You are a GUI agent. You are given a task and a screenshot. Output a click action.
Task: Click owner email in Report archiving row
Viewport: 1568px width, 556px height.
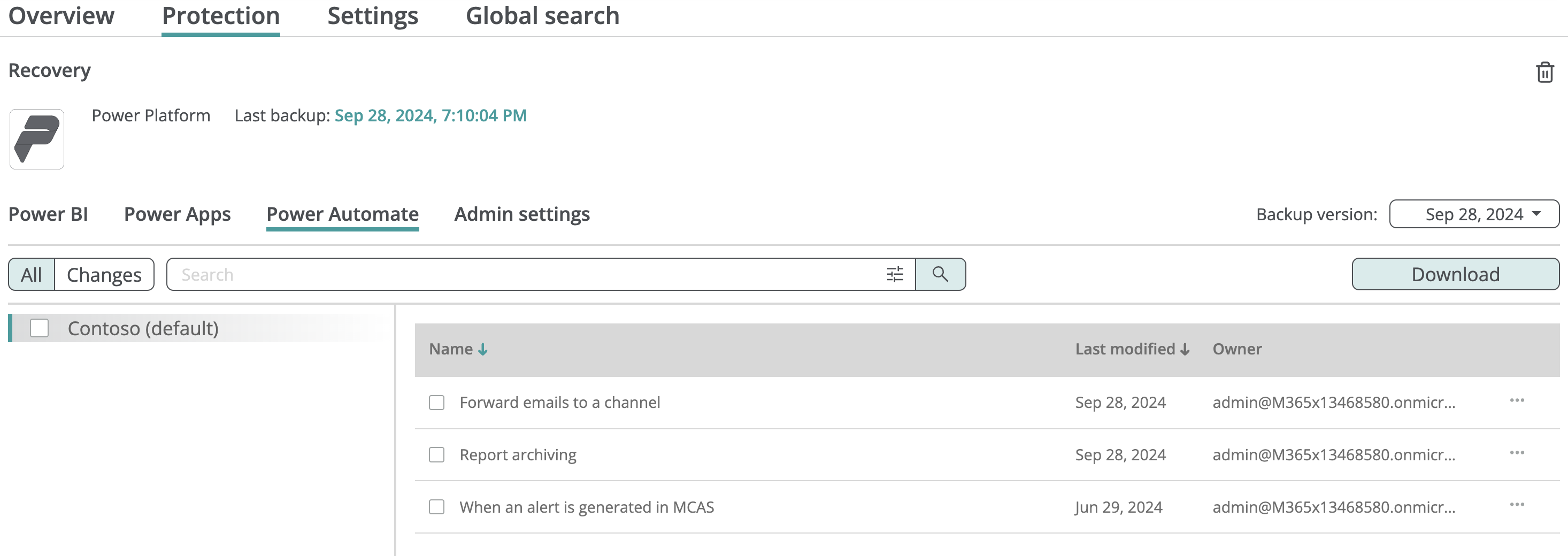tap(1334, 455)
